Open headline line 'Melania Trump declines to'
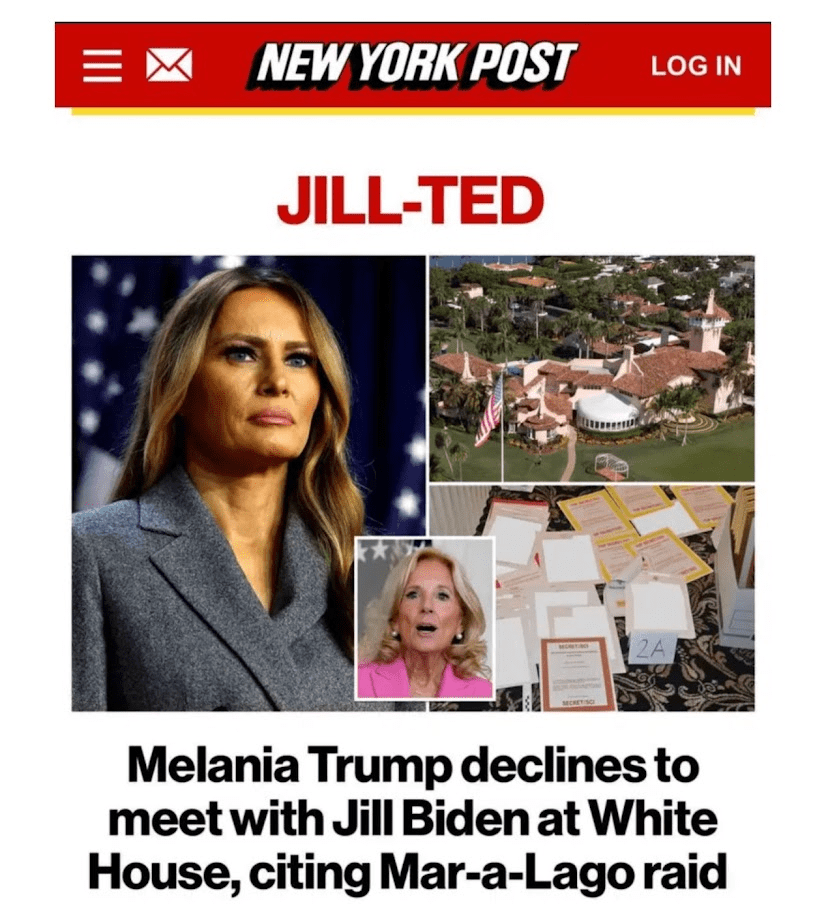 pos(413,768)
